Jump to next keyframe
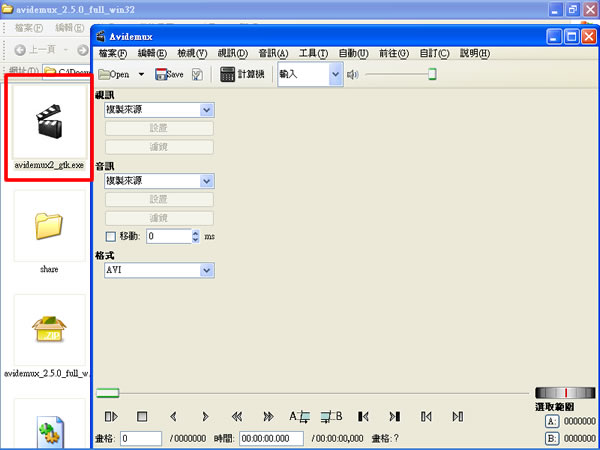Viewport: 600px width, 450px height. coord(268,416)
